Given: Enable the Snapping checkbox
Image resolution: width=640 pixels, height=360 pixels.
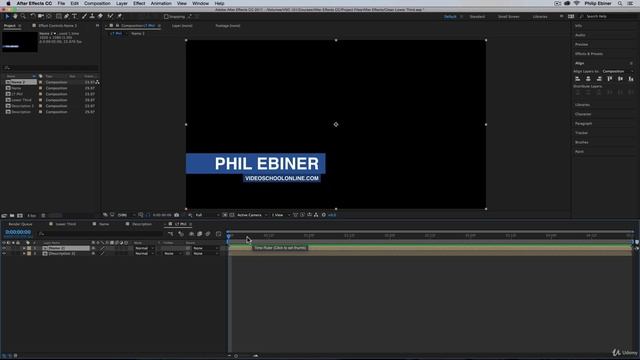Looking at the screenshot, I should 166,17.
